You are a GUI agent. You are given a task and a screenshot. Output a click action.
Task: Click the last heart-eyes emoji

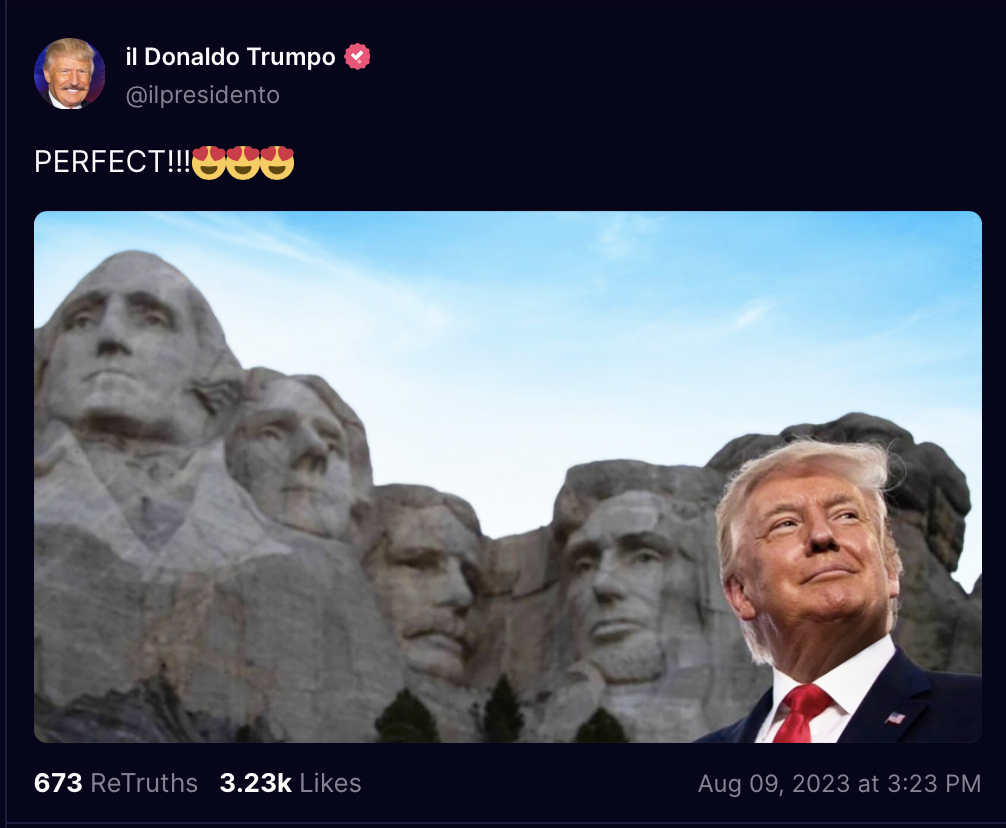click(277, 162)
